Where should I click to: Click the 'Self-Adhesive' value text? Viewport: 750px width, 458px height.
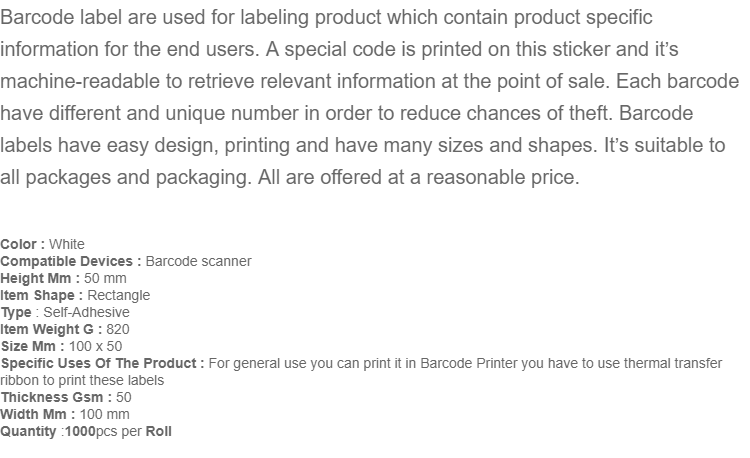click(x=86, y=312)
